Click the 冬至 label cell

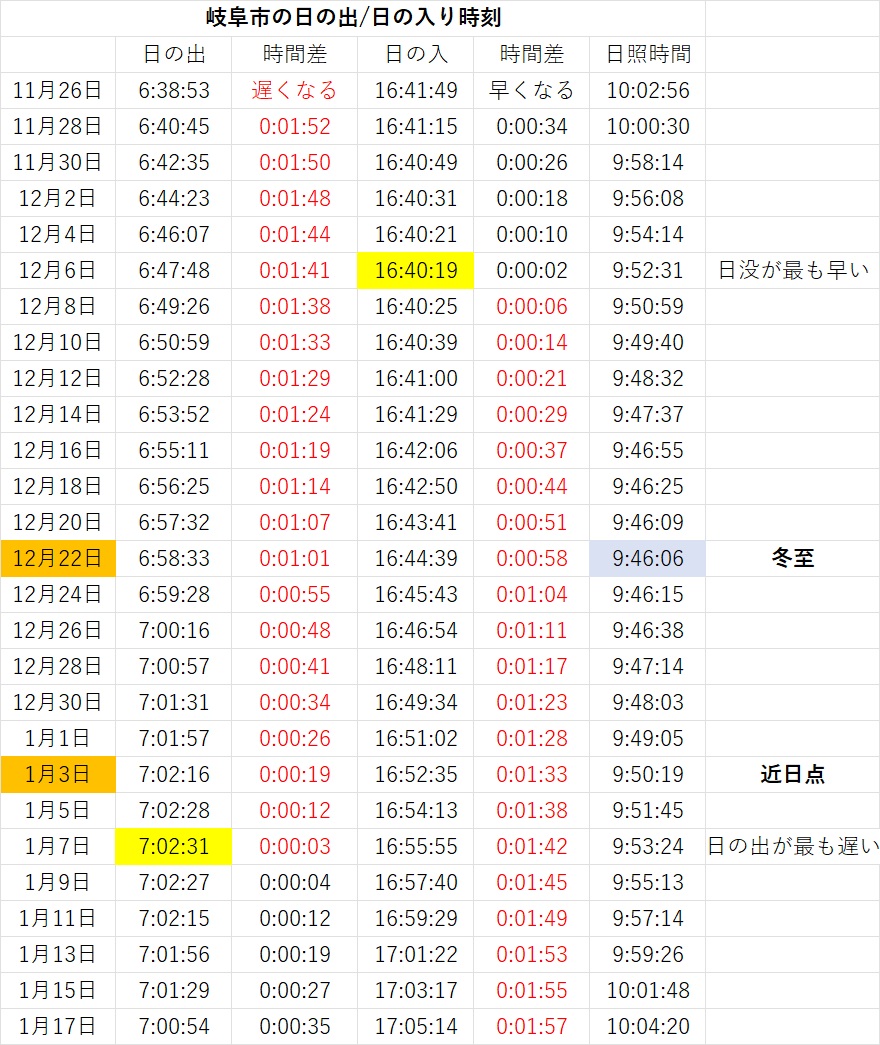point(792,558)
